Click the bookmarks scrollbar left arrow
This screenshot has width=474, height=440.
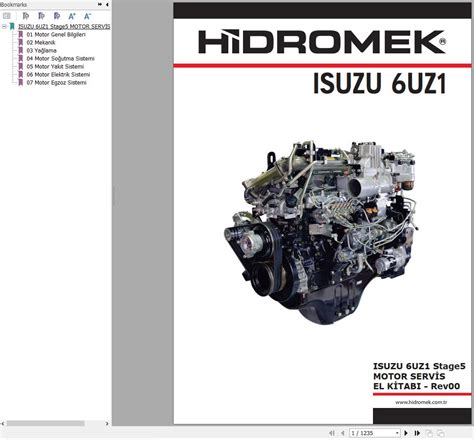click(3, 423)
